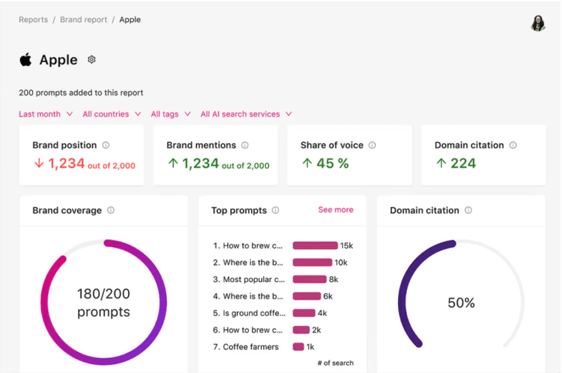Click info icon beside Domain citation chart title
The width and height of the screenshot is (562, 373).
(x=468, y=210)
